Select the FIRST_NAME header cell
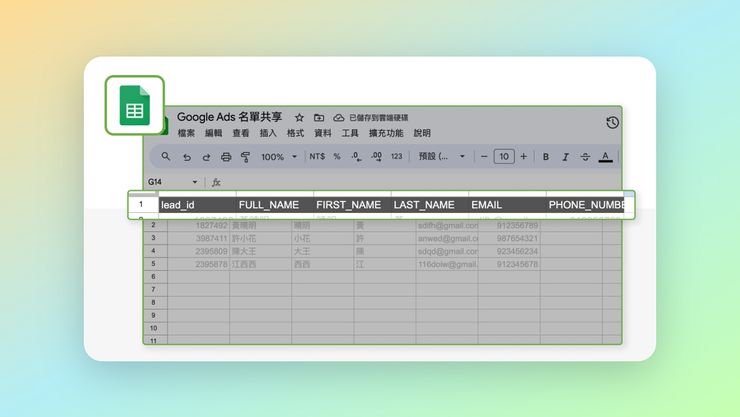Screen dimensions: 740x417 [x=352, y=205]
